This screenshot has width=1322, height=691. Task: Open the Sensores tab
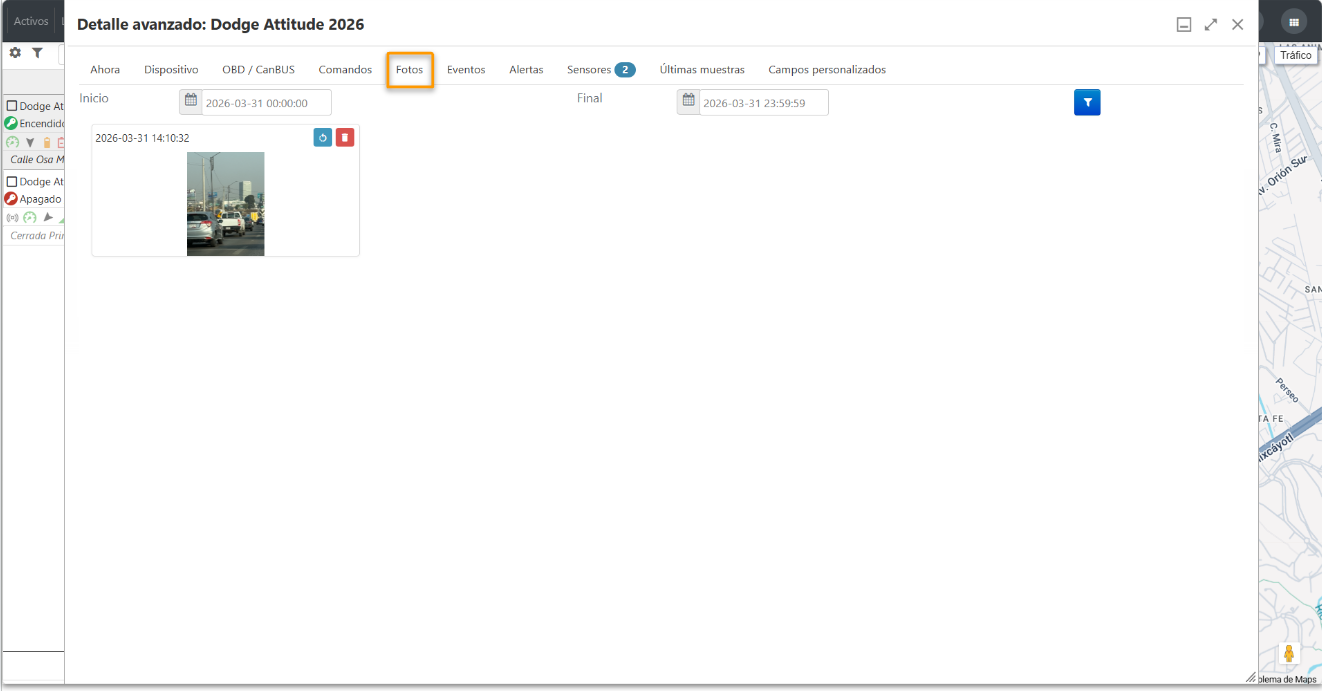pyautogui.click(x=601, y=70)
